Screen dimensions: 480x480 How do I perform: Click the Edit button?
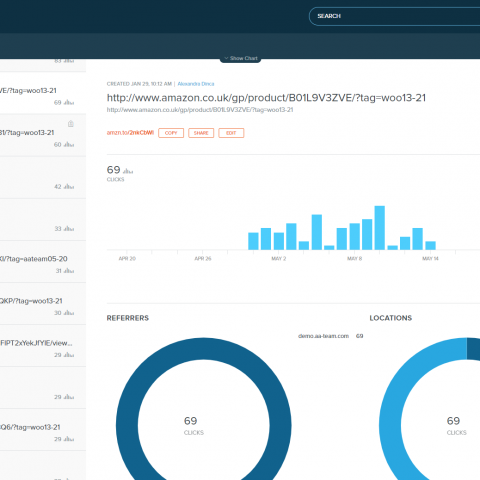point(231,133)
